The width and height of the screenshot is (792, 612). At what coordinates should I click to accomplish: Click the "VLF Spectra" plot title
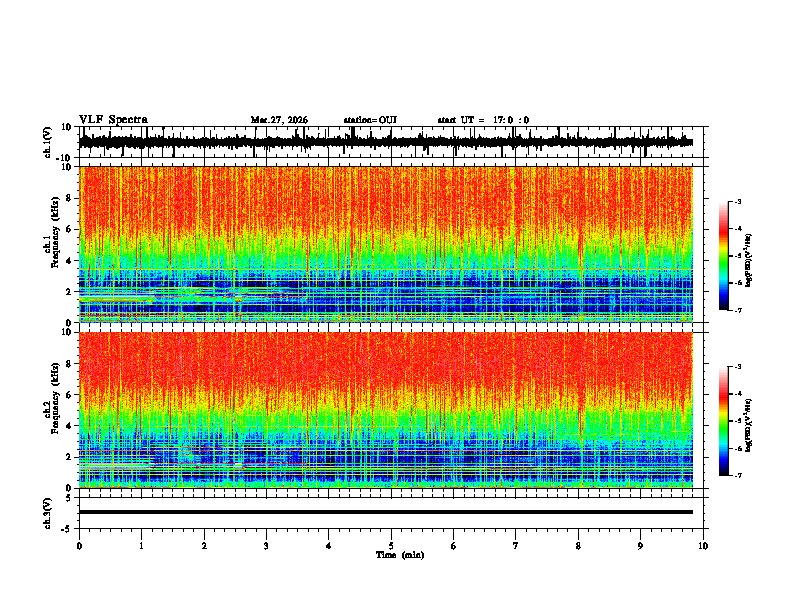(113, 120)
